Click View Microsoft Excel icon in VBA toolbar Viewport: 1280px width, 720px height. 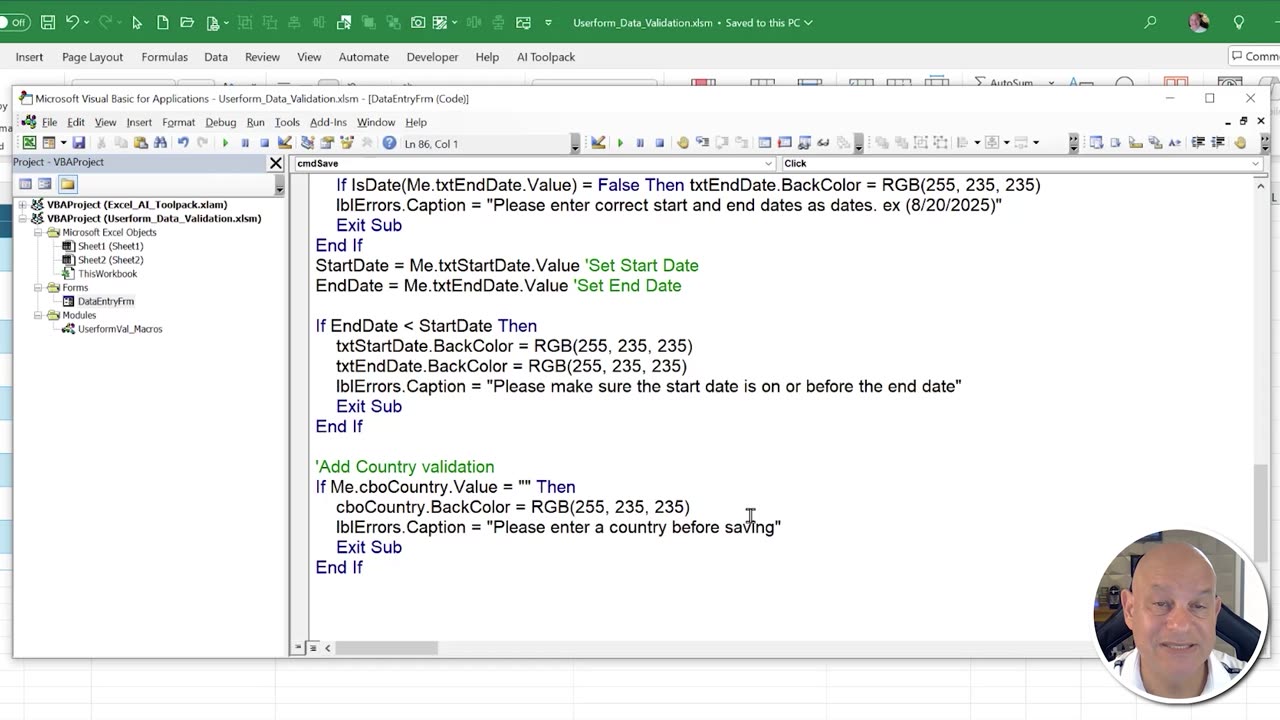(30, 143)
